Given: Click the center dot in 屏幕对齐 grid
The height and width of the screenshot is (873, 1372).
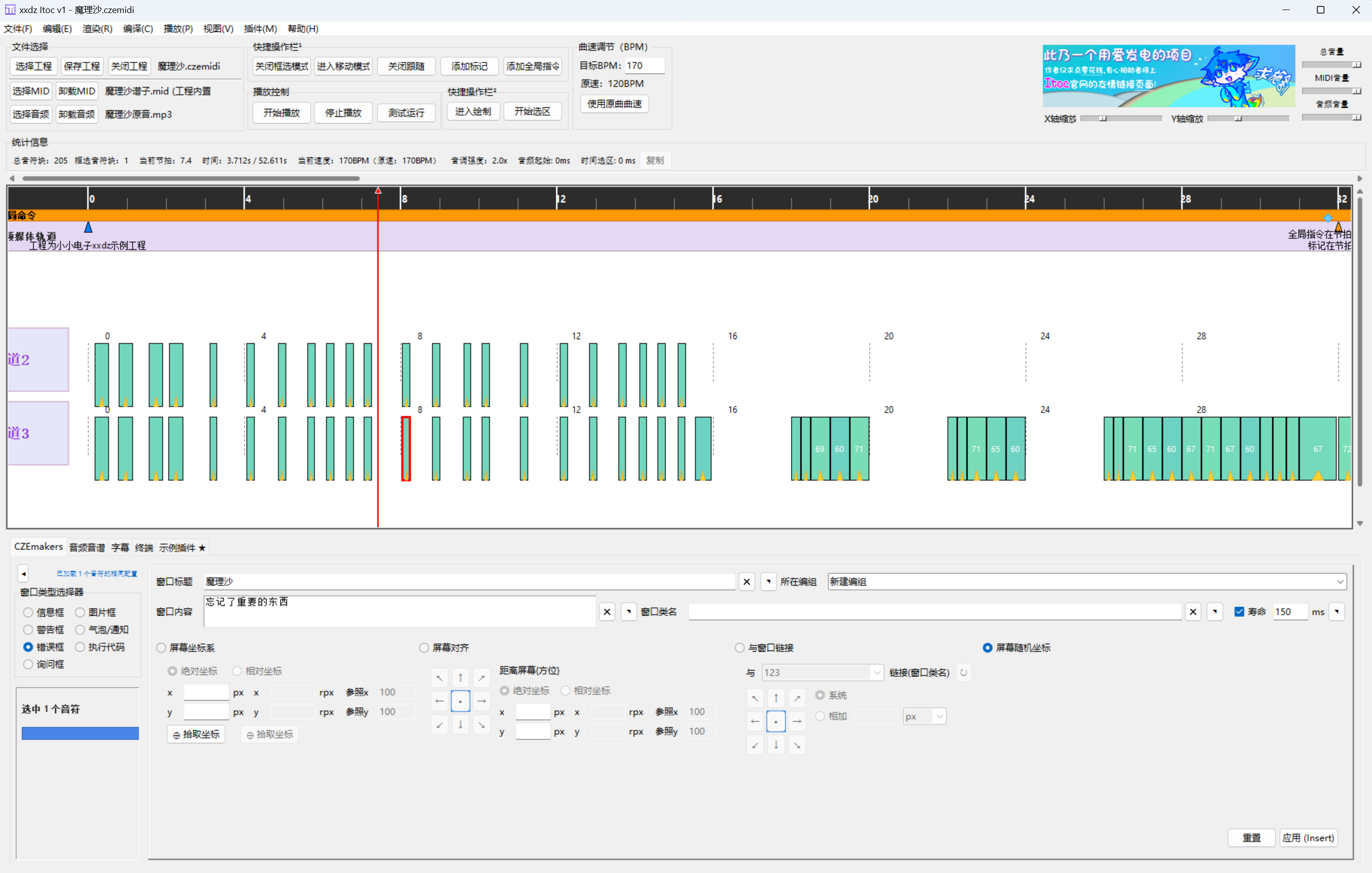Looking at the screenshot, I should (460, 701).
